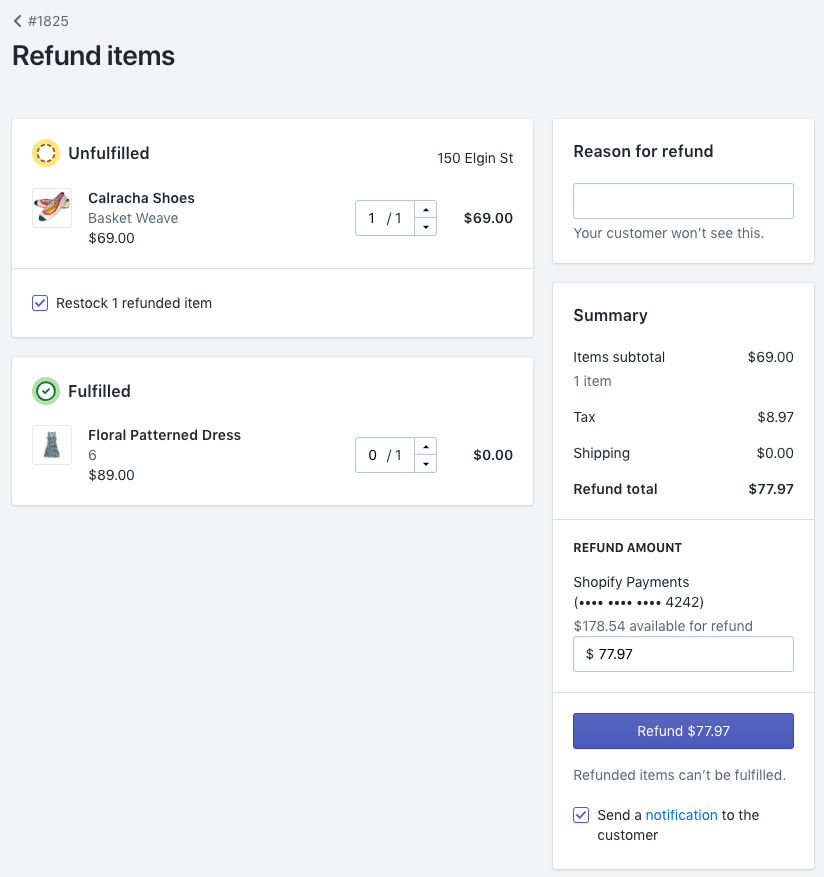The width and height of the screenshot is (824, 877).
Task: Decrease Floral Patterned Dress refund quantity
Action: [x=425, y=464]
